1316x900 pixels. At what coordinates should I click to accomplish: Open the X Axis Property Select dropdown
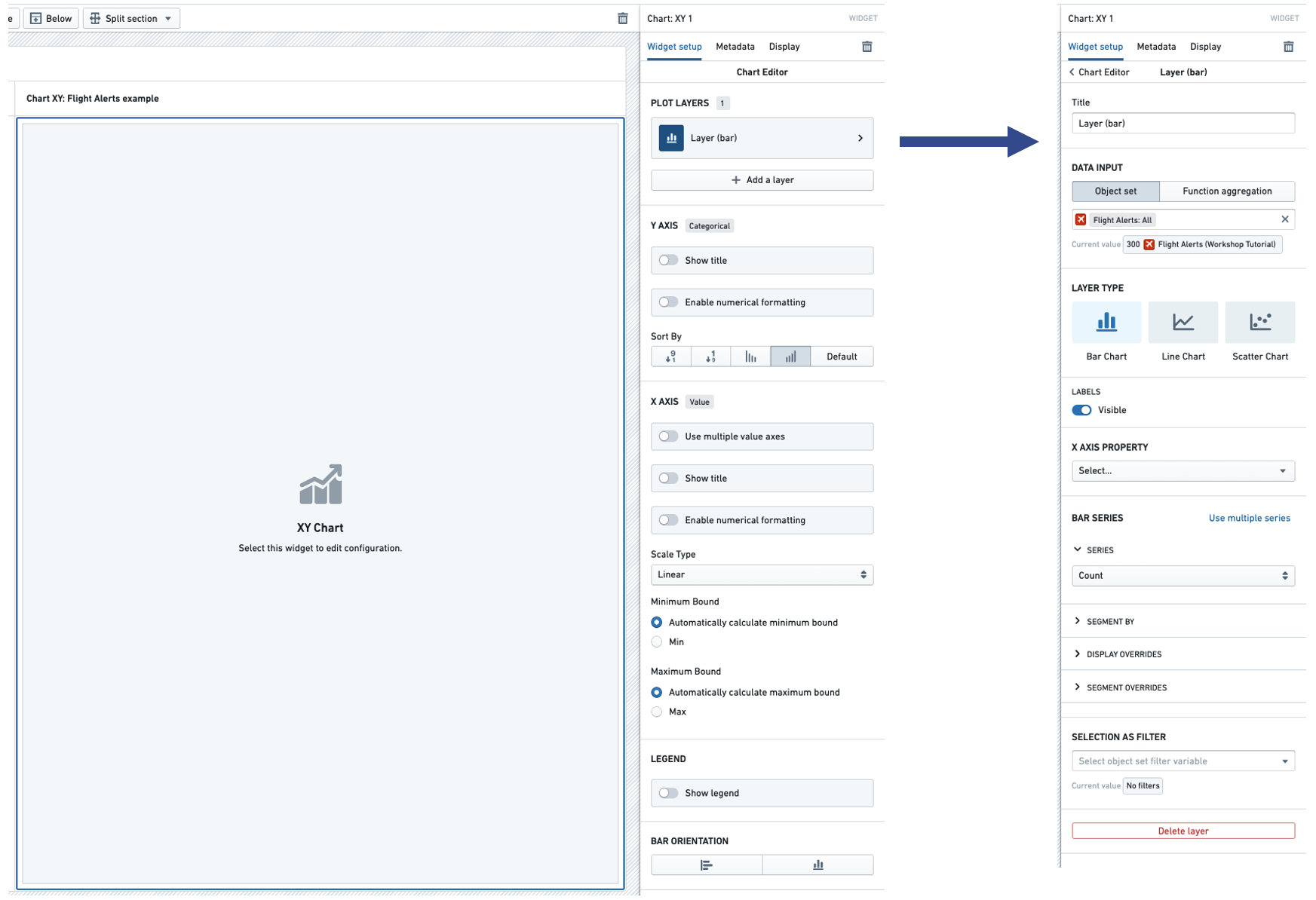[1183, 471]
